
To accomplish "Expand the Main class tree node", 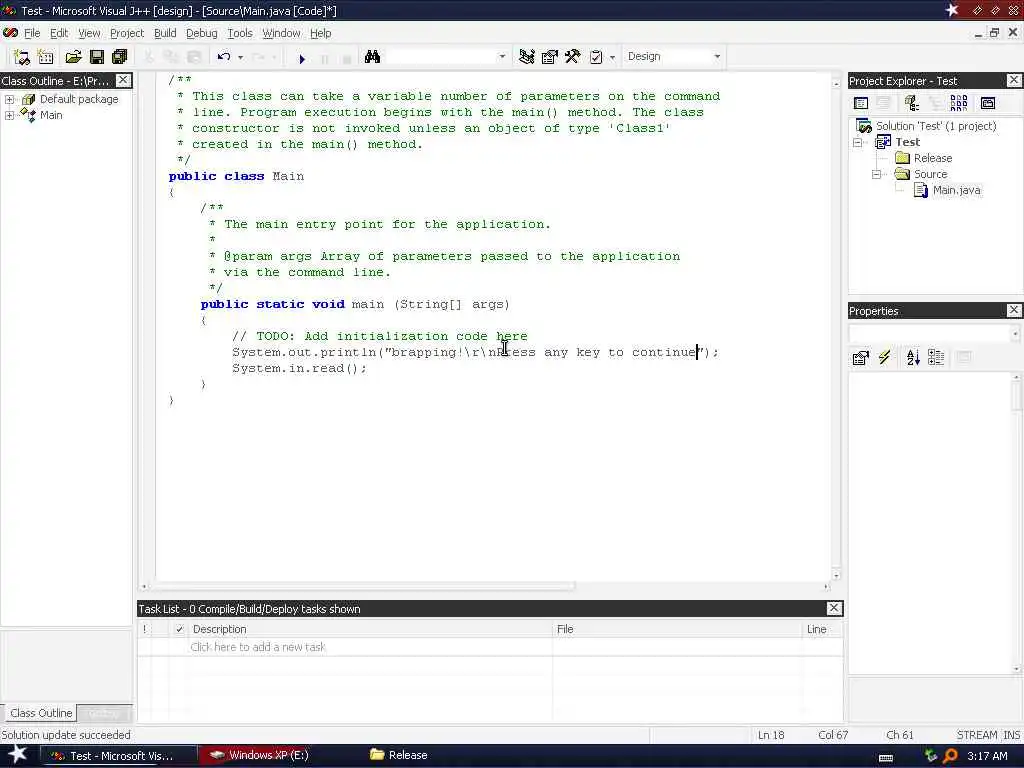I will pos(9,116).
